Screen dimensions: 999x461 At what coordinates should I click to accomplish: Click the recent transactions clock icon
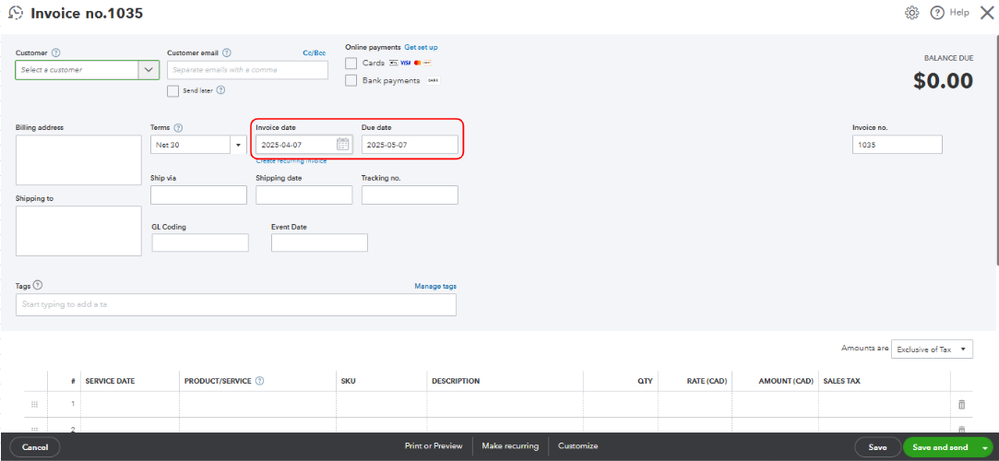coord(16,13)
